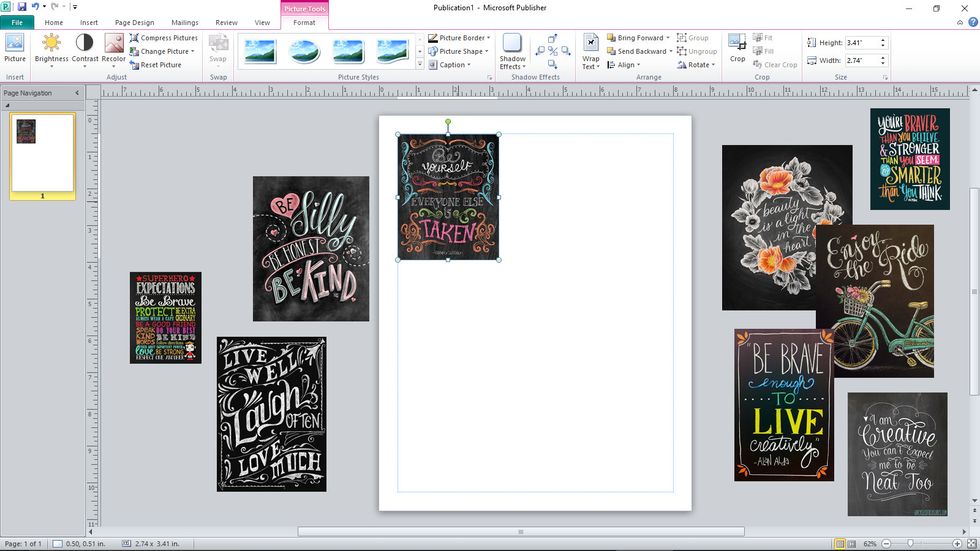
Task: Apply the rounded-corner picture style
Action: click(348, 51)
